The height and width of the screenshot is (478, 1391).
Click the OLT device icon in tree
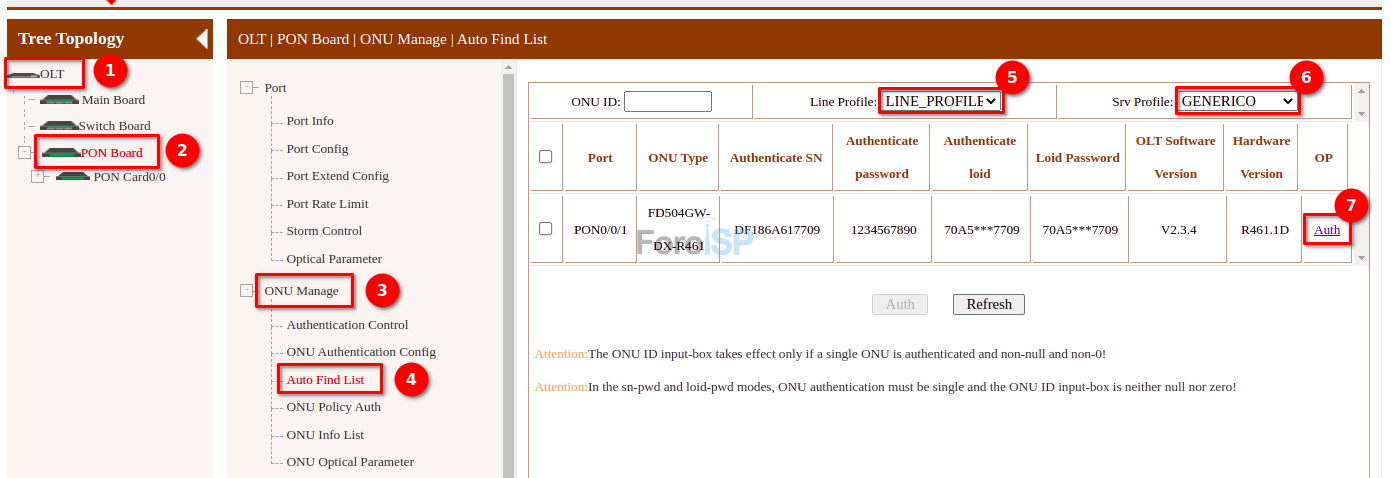point(24,75)
